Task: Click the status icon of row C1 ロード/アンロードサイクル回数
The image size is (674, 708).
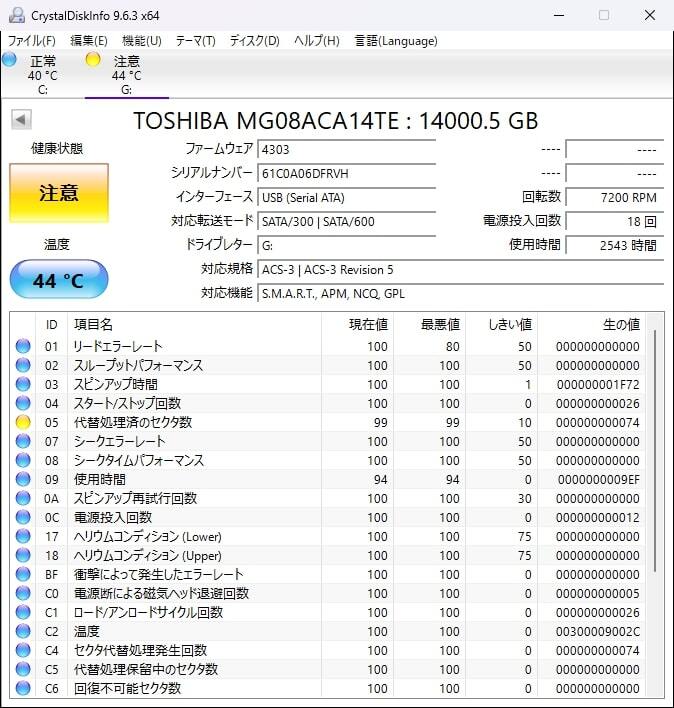Action: 23,612
